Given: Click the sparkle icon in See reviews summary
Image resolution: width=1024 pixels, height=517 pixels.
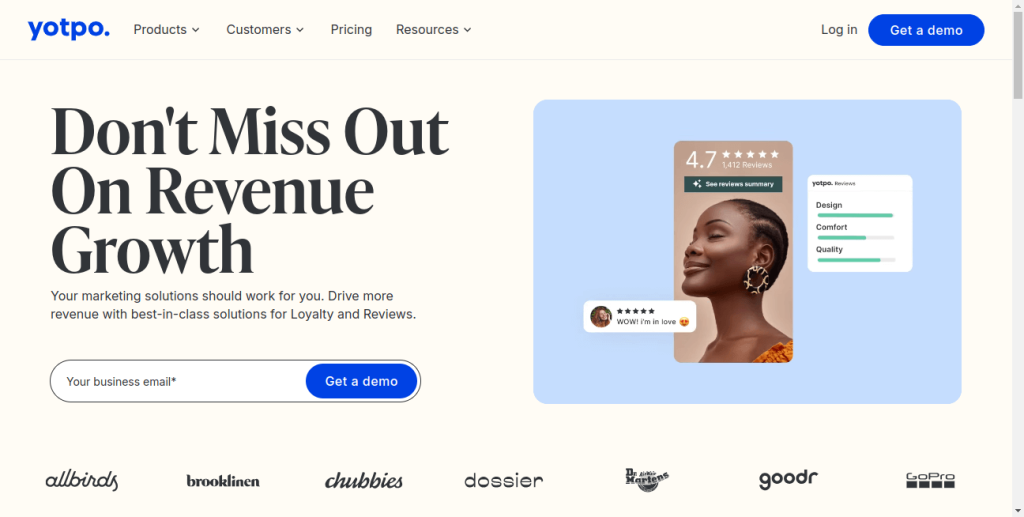Looking at the screenshot, I should pyautogui.click(x=697, y=184).
